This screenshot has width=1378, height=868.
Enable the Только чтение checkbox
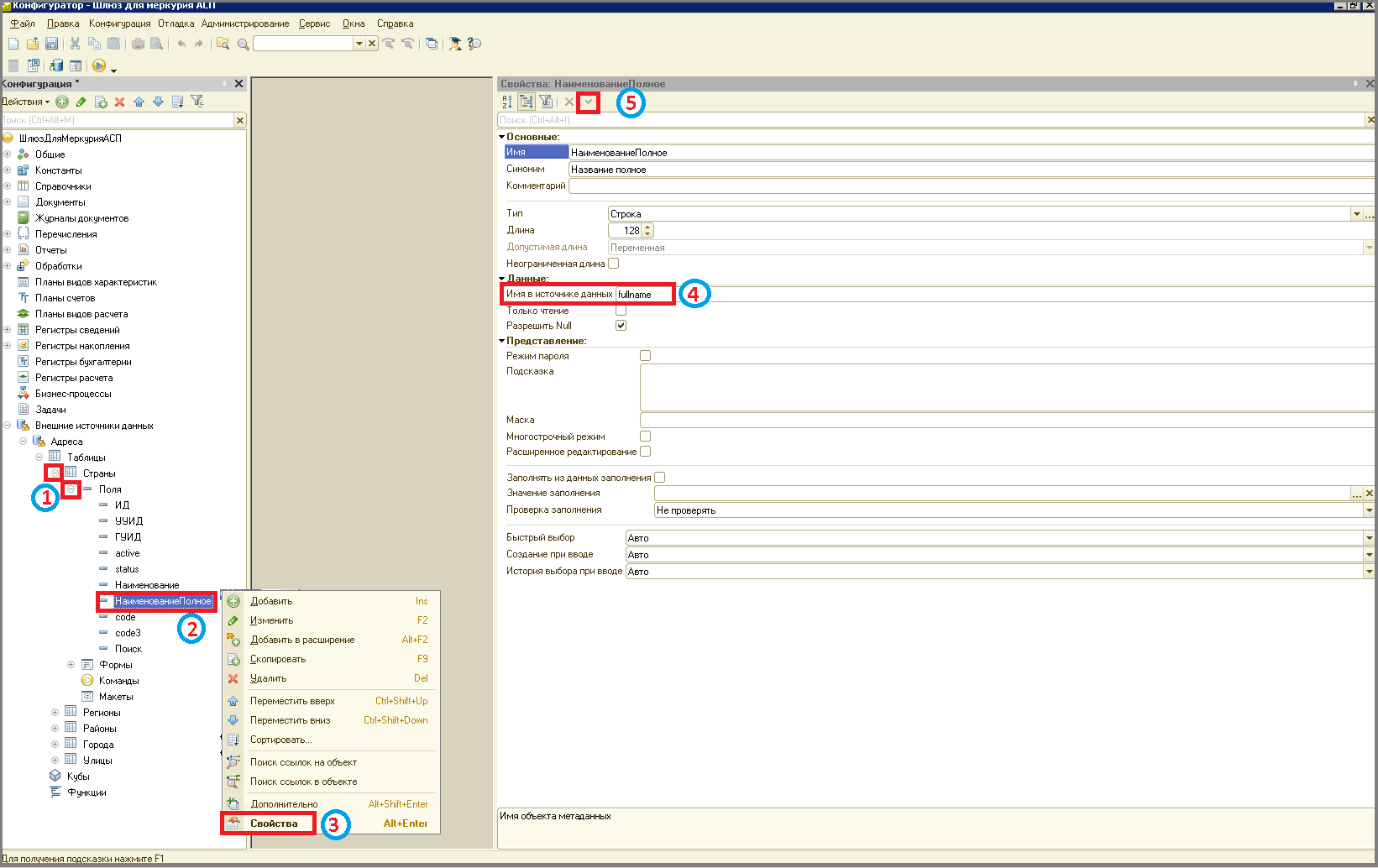621,311
